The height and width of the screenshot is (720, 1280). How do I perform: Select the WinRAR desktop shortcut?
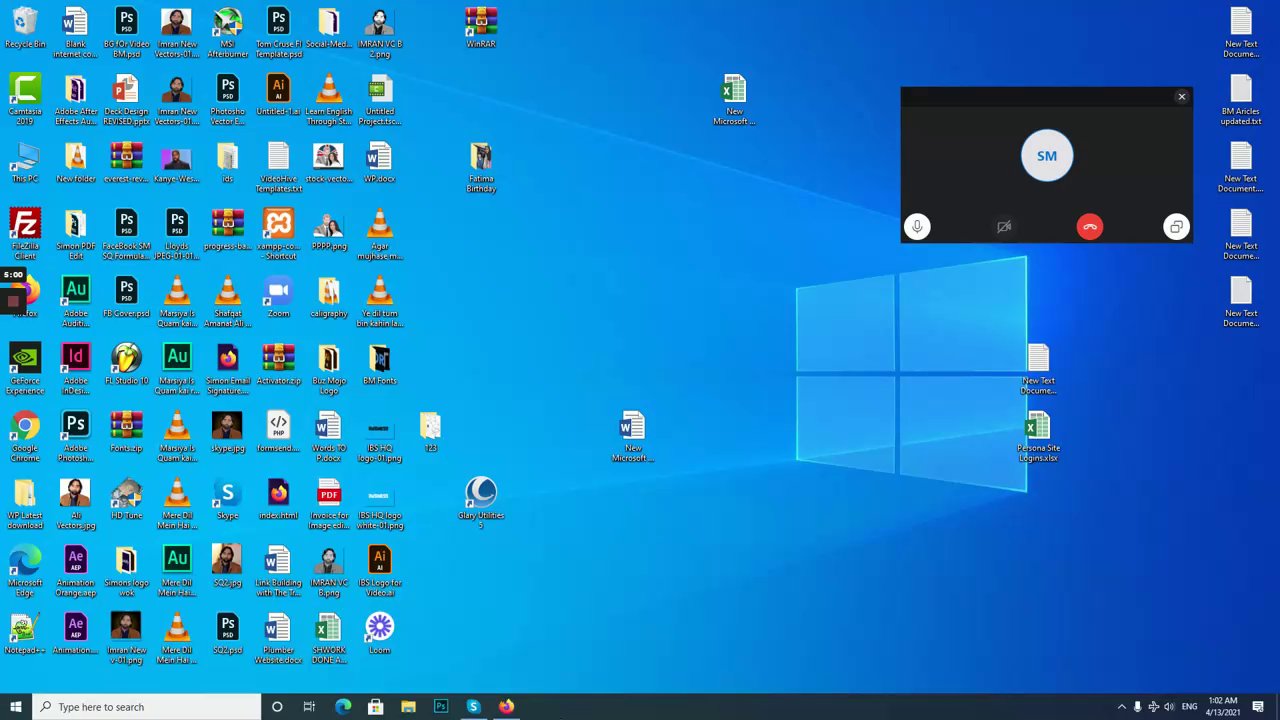click(481, 29)
